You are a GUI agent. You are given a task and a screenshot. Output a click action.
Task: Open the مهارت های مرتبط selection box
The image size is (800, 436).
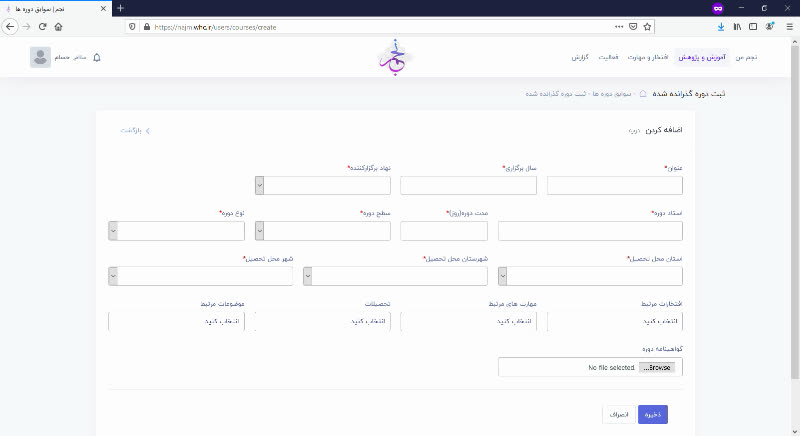point(468,321)
